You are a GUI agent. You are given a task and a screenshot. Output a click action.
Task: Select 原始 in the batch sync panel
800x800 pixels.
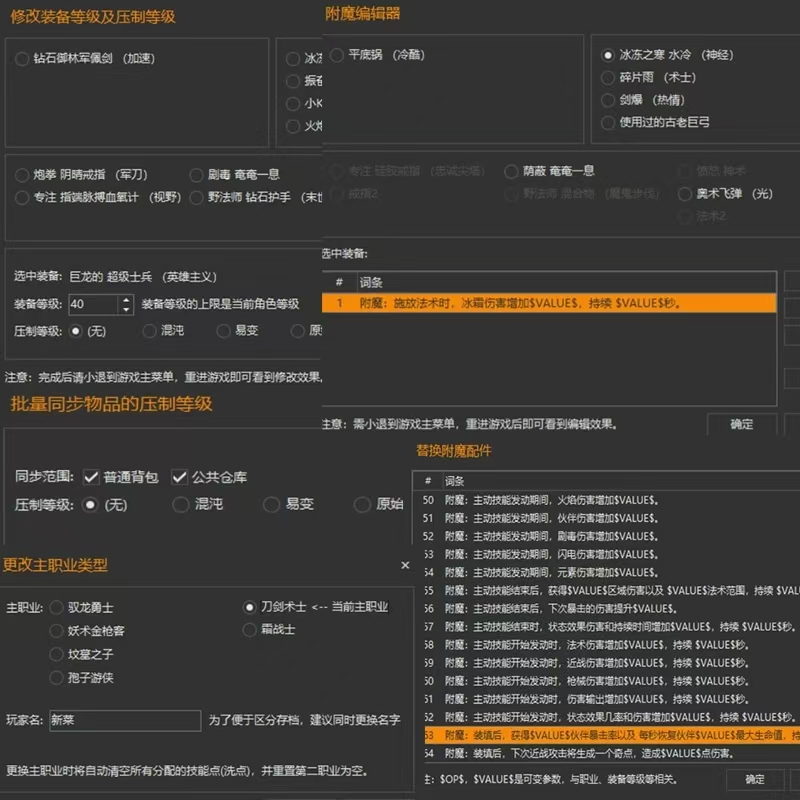(x=362, y=505)
